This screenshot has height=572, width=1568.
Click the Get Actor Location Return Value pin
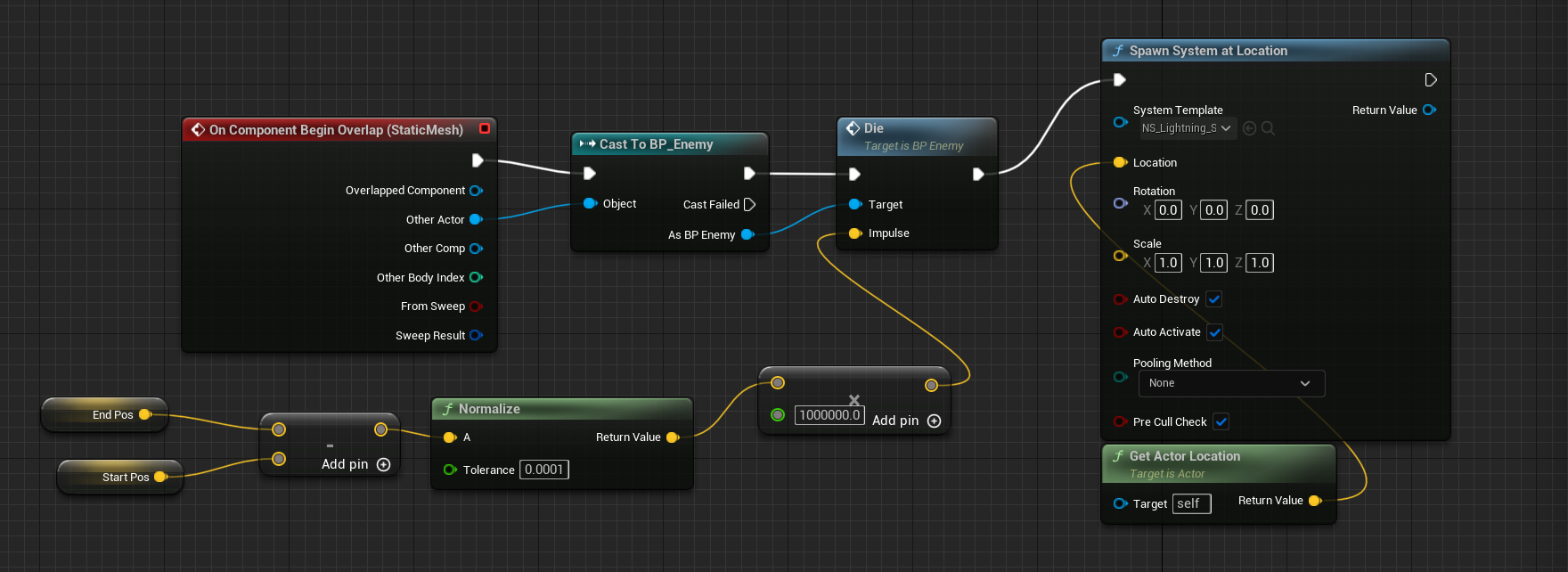1315,501
